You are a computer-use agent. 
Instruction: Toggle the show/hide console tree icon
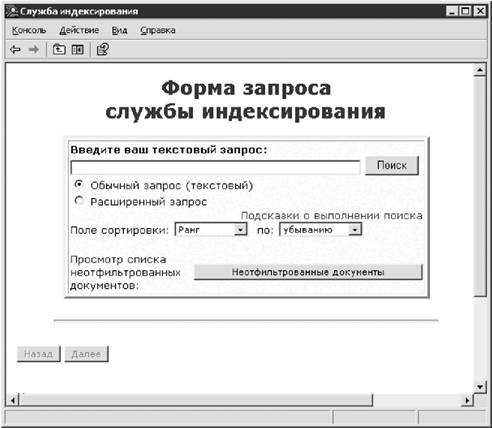78,50
